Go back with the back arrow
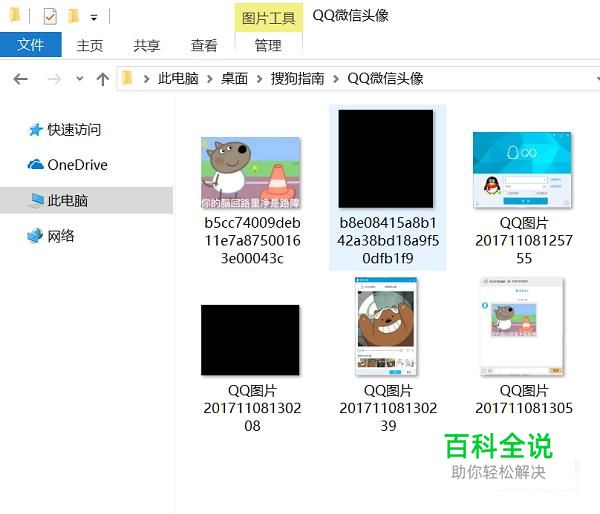The image size is (600, 514). point(20,79)
